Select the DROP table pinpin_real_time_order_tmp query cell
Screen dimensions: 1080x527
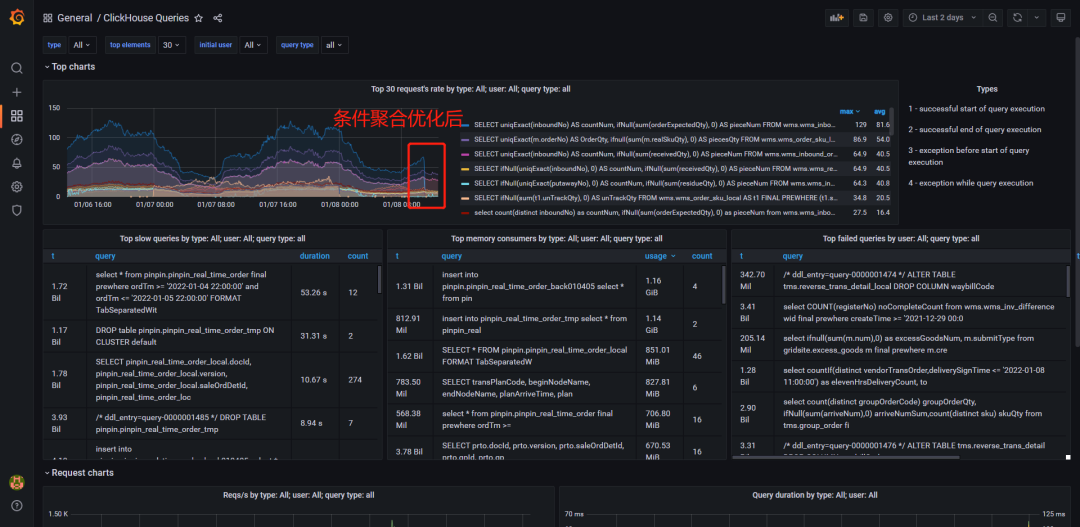click(x=190, y=336)
